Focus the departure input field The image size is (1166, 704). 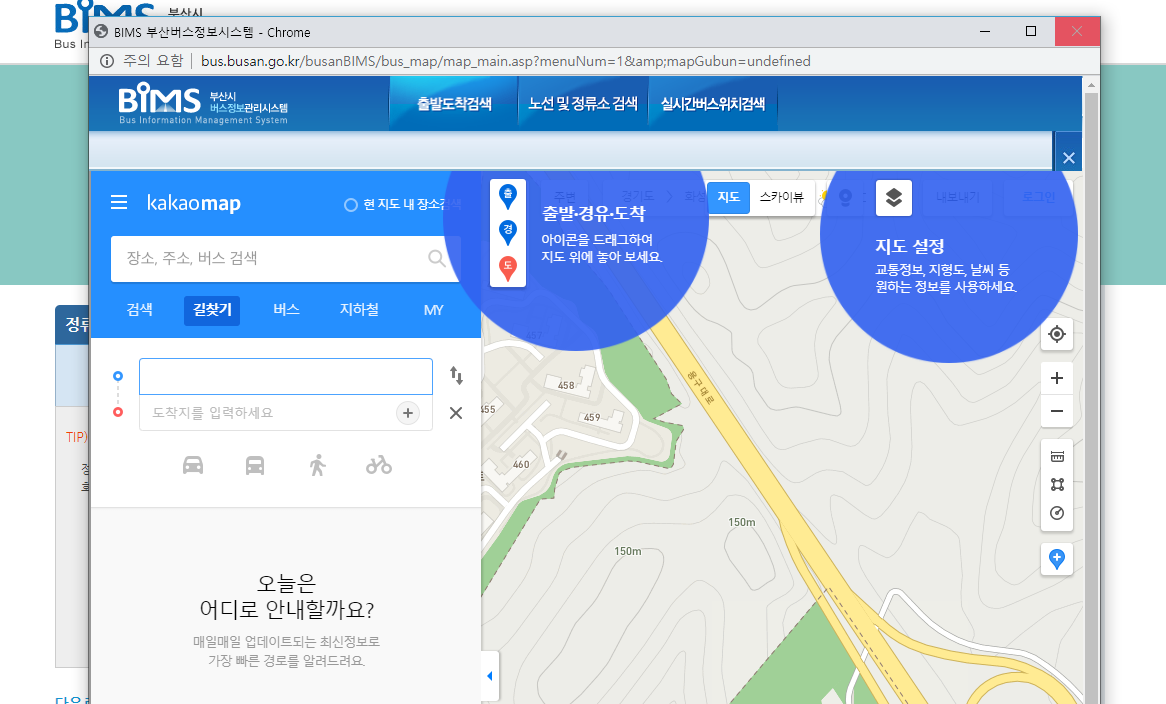pyautogui.click(x=286, y=376)
